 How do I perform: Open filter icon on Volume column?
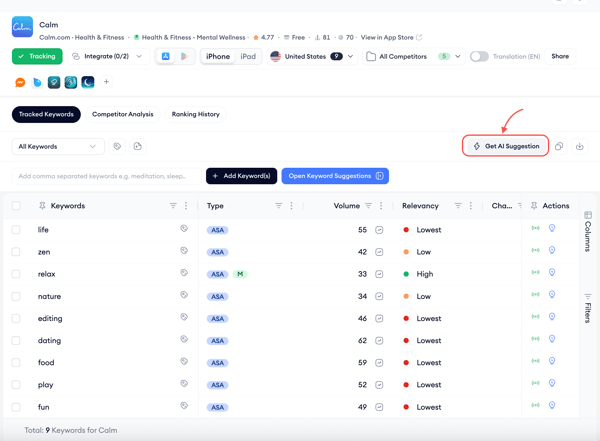pos(368,206)
